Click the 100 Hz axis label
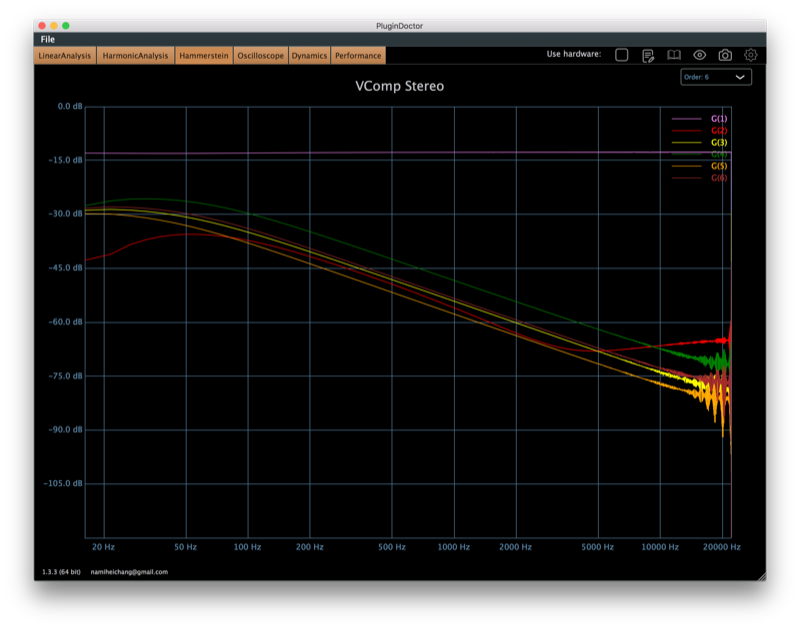 [247, 547]
